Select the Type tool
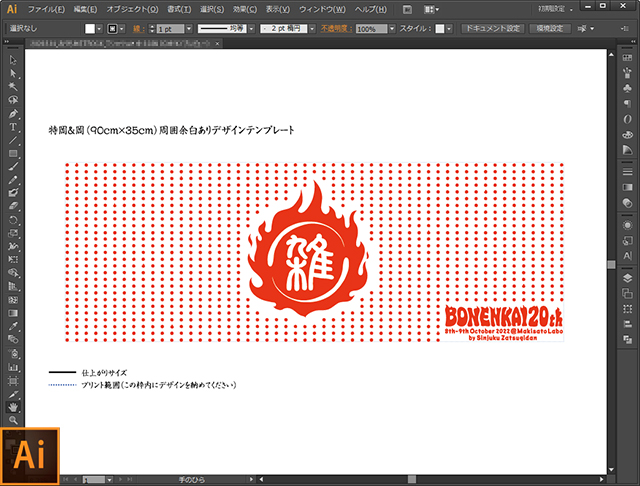Screen dimensions: 640x486 [x=13, y=127]
